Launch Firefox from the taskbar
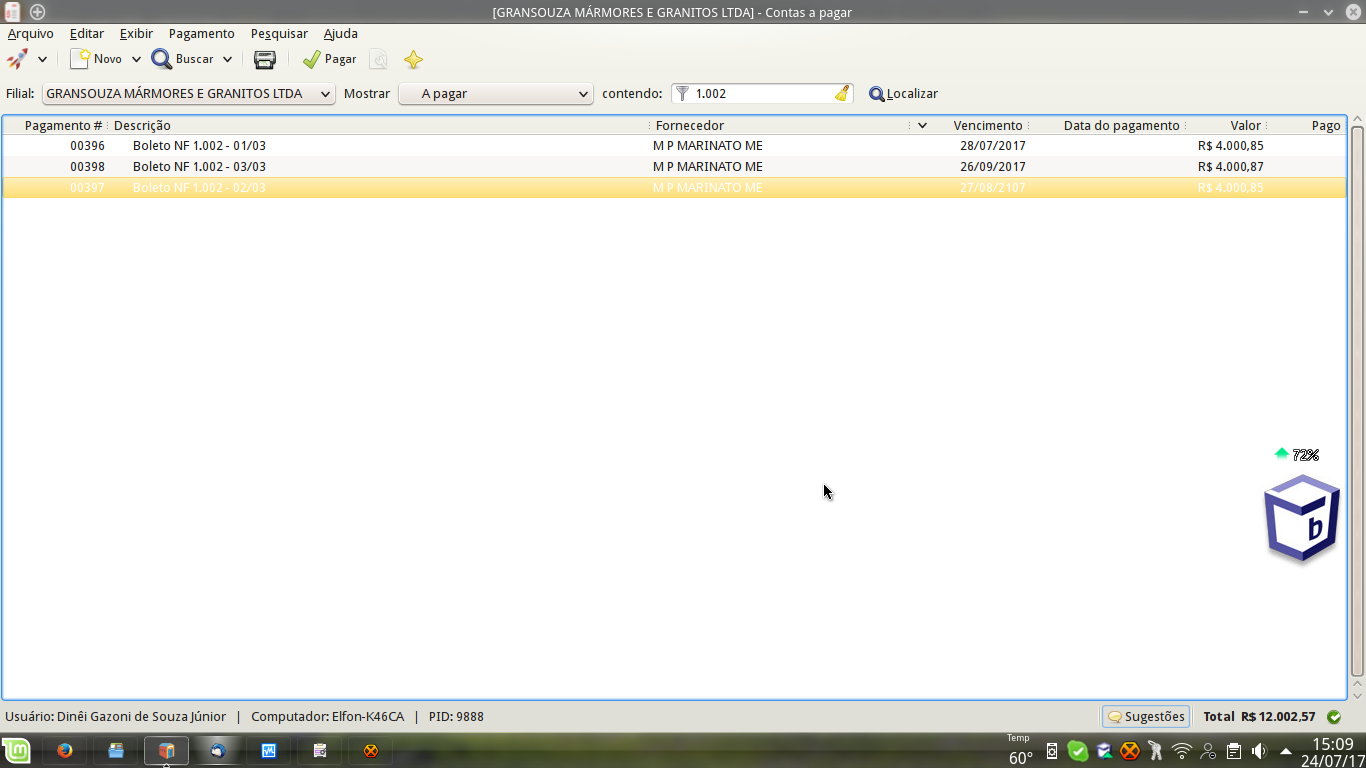The width and height of the screenshot is (1366, 768). click(x=65, y=750)
